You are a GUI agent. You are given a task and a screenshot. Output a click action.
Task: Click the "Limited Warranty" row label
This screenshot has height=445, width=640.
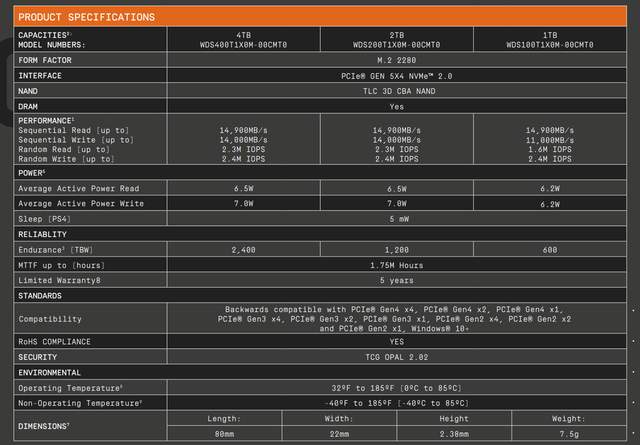[59, 280]
